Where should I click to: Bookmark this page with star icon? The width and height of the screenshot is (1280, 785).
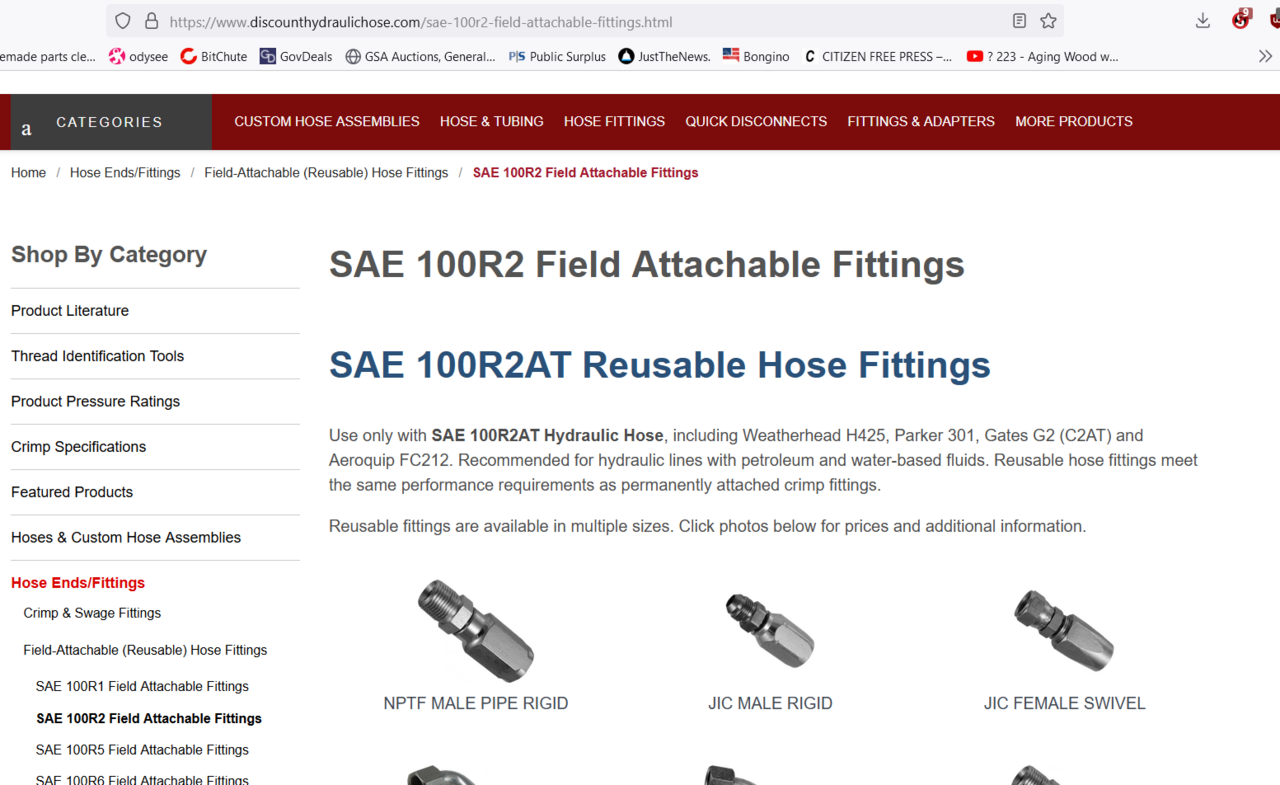[x=1048, y=21]
